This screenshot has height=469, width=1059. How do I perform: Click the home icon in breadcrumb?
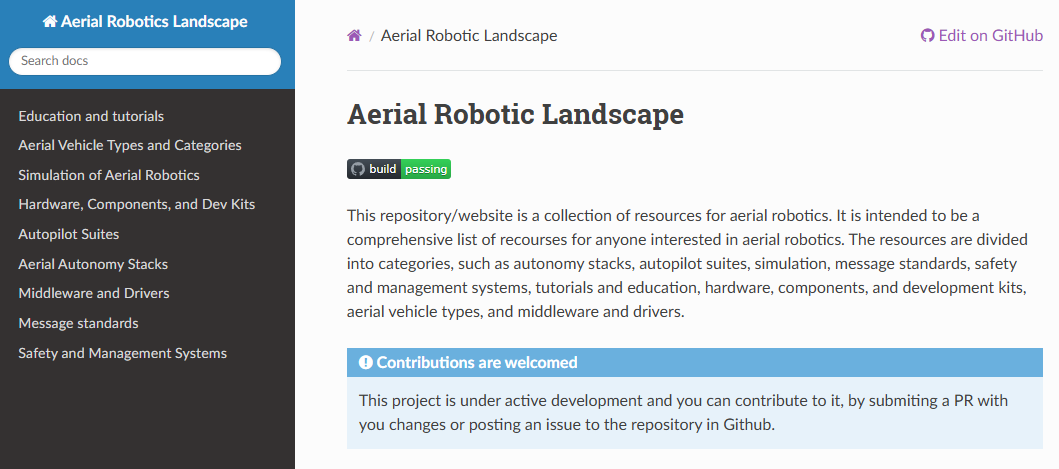tap(354, 35)
